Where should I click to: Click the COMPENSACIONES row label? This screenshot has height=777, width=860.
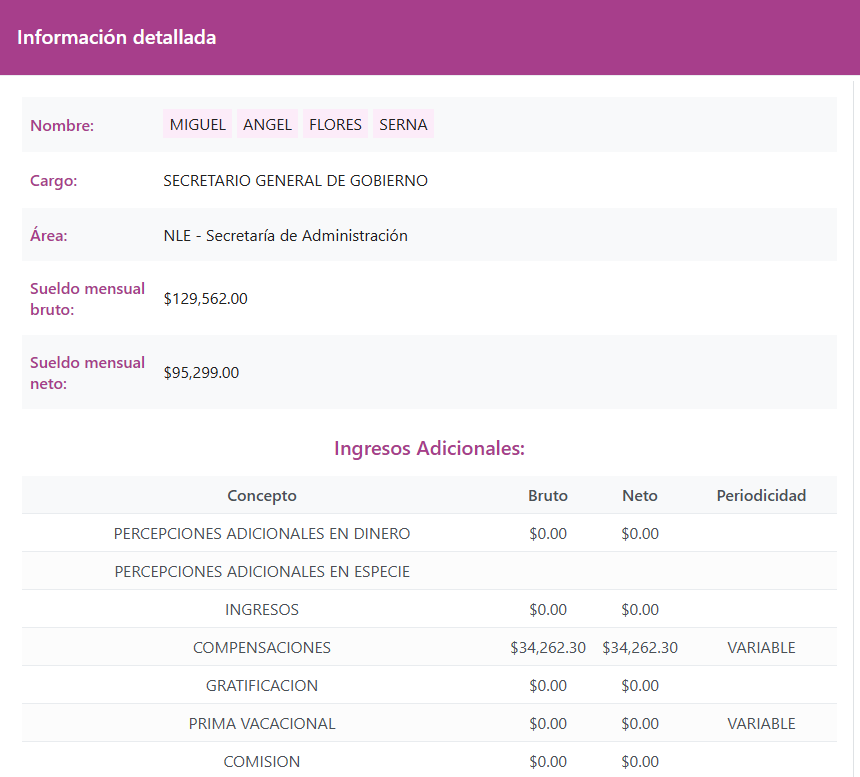[262, 648]
